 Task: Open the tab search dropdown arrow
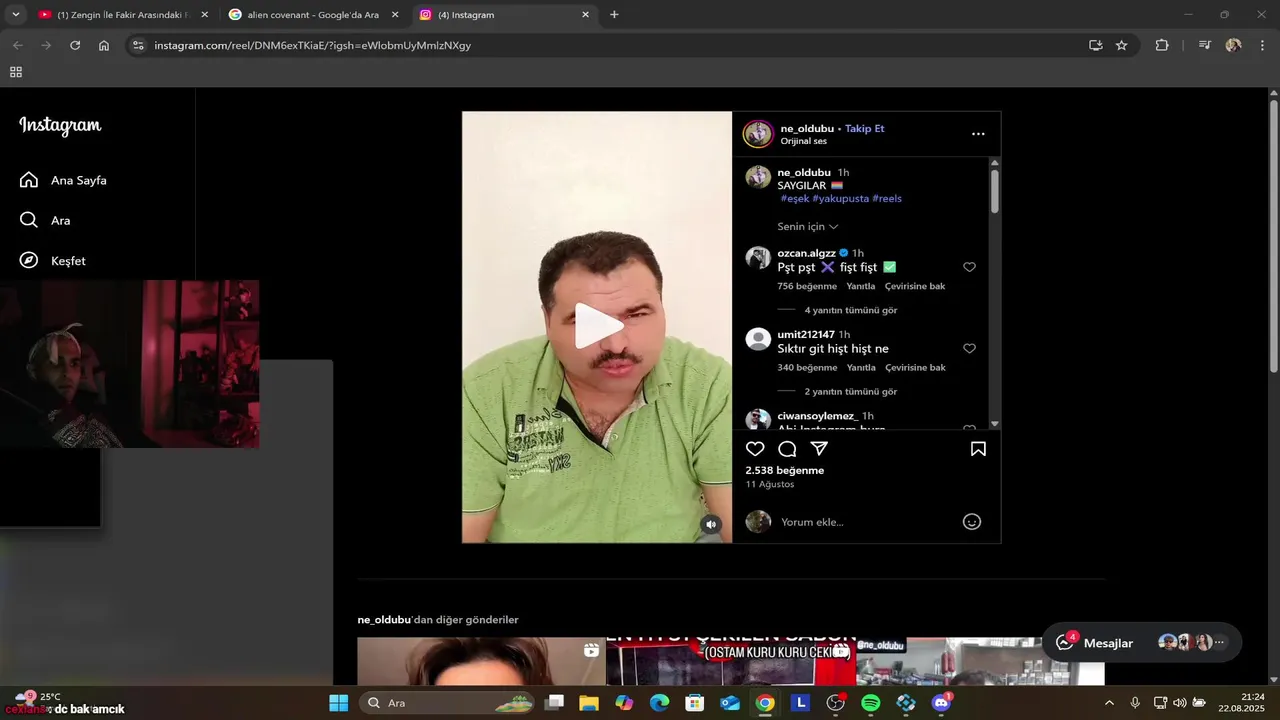click(x=15, y=15)
